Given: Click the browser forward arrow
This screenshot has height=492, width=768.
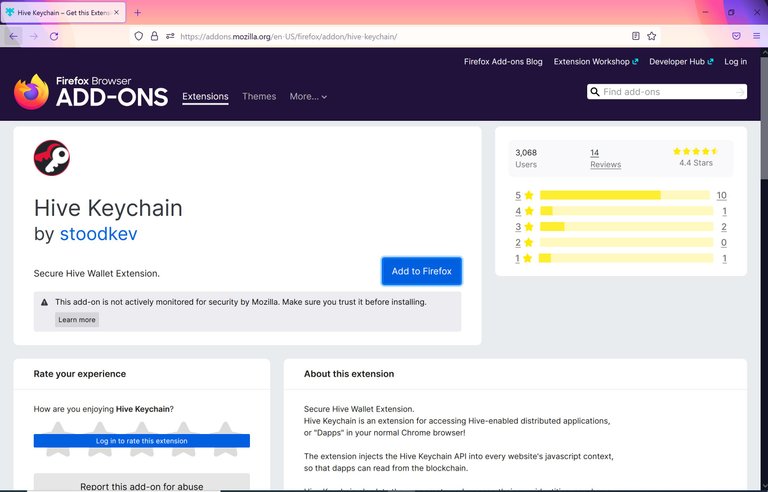Looking at the screenshot, I should pos(33,36).
